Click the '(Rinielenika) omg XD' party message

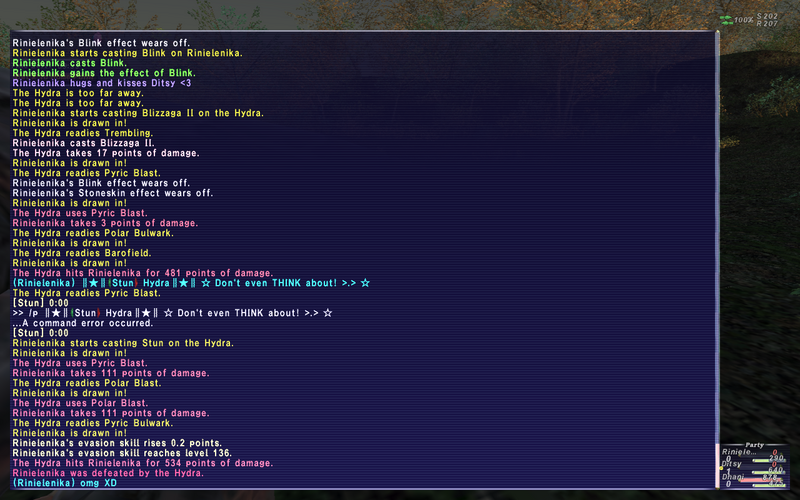(x=64, y=483)
